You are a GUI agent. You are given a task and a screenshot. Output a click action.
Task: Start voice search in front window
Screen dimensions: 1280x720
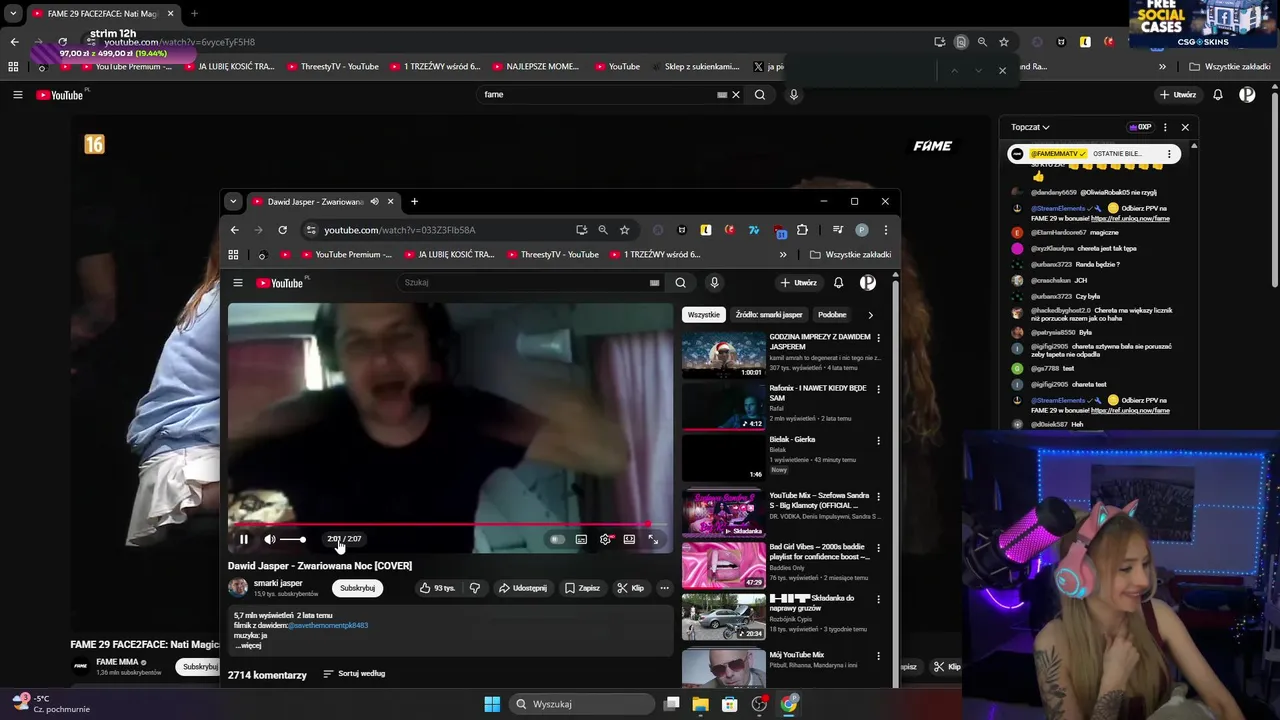coord(714,283)
